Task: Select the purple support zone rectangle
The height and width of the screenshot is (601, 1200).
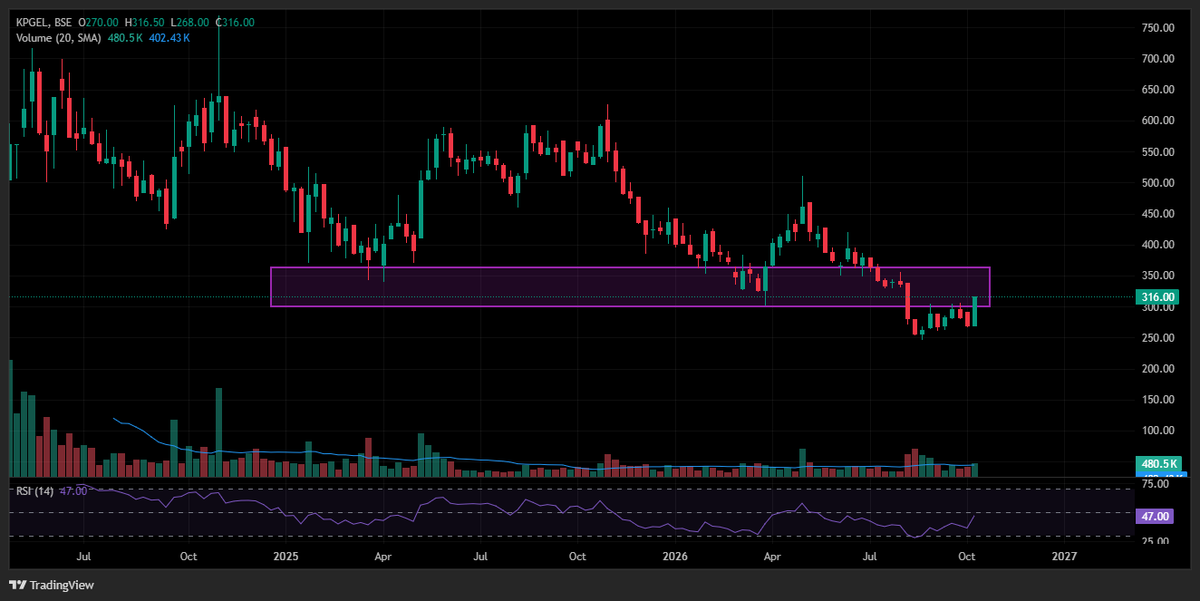Action: point(630,286)
